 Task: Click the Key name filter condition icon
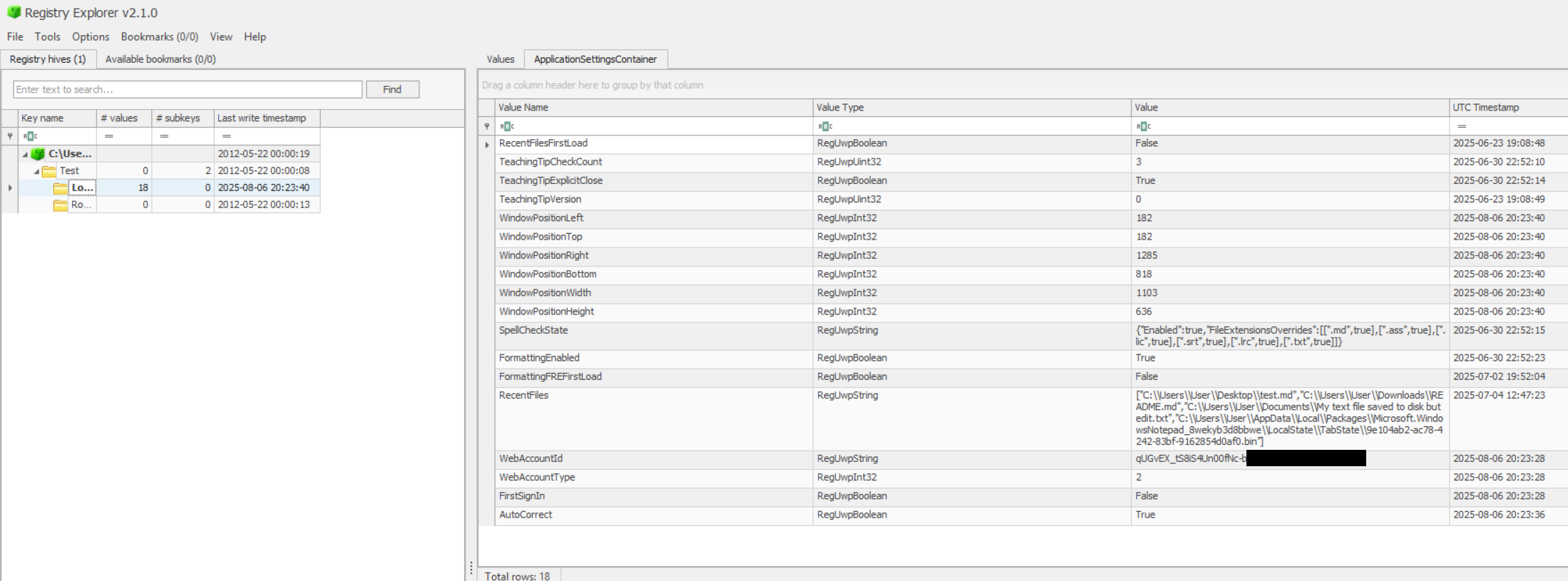[x=30, y=136]
